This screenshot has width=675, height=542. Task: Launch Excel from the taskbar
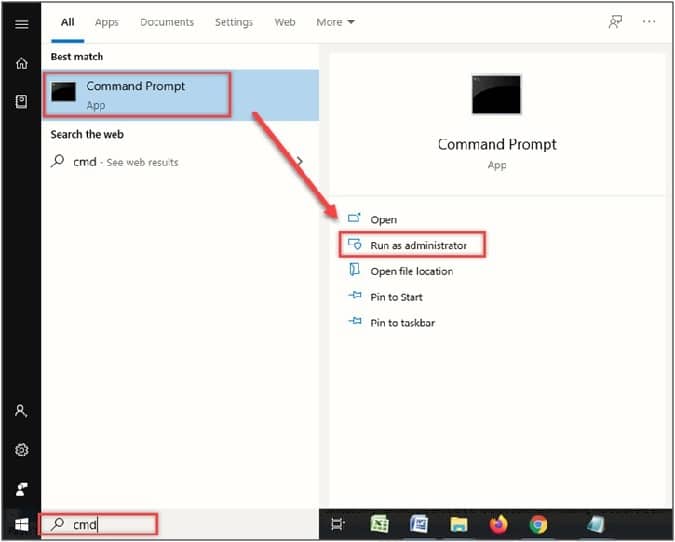380,524
